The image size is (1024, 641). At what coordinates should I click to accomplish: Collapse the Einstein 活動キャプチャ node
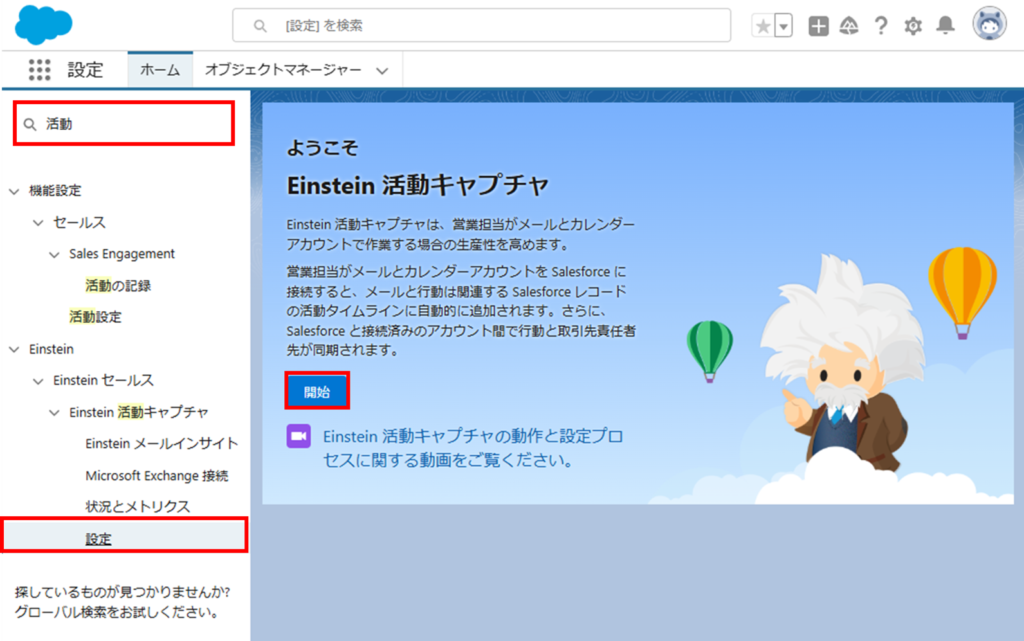pyautogui.click(x=54, y=413)
